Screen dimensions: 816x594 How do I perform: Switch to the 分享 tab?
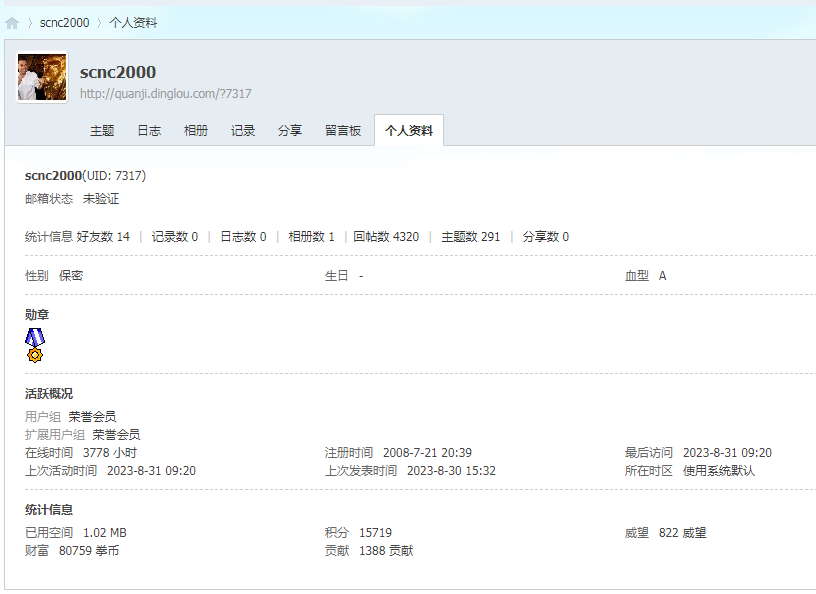290,131
